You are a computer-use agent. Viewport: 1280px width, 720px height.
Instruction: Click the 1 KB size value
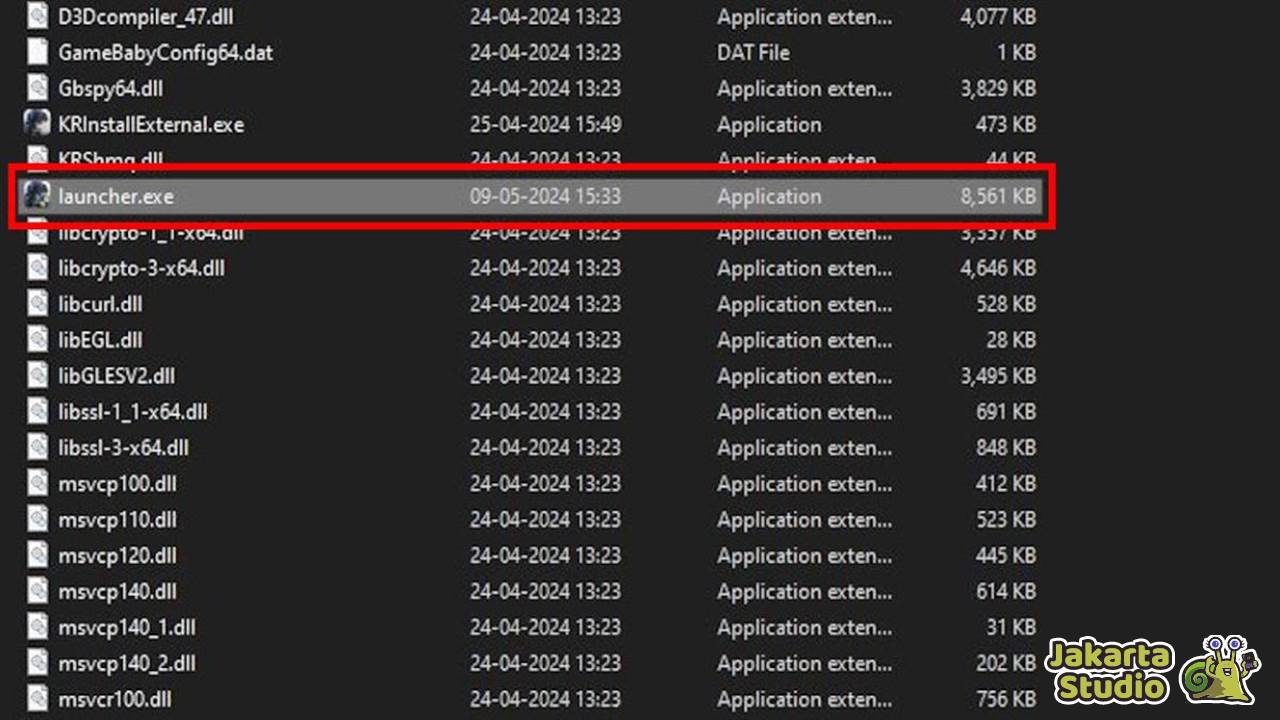[1016, 53]
